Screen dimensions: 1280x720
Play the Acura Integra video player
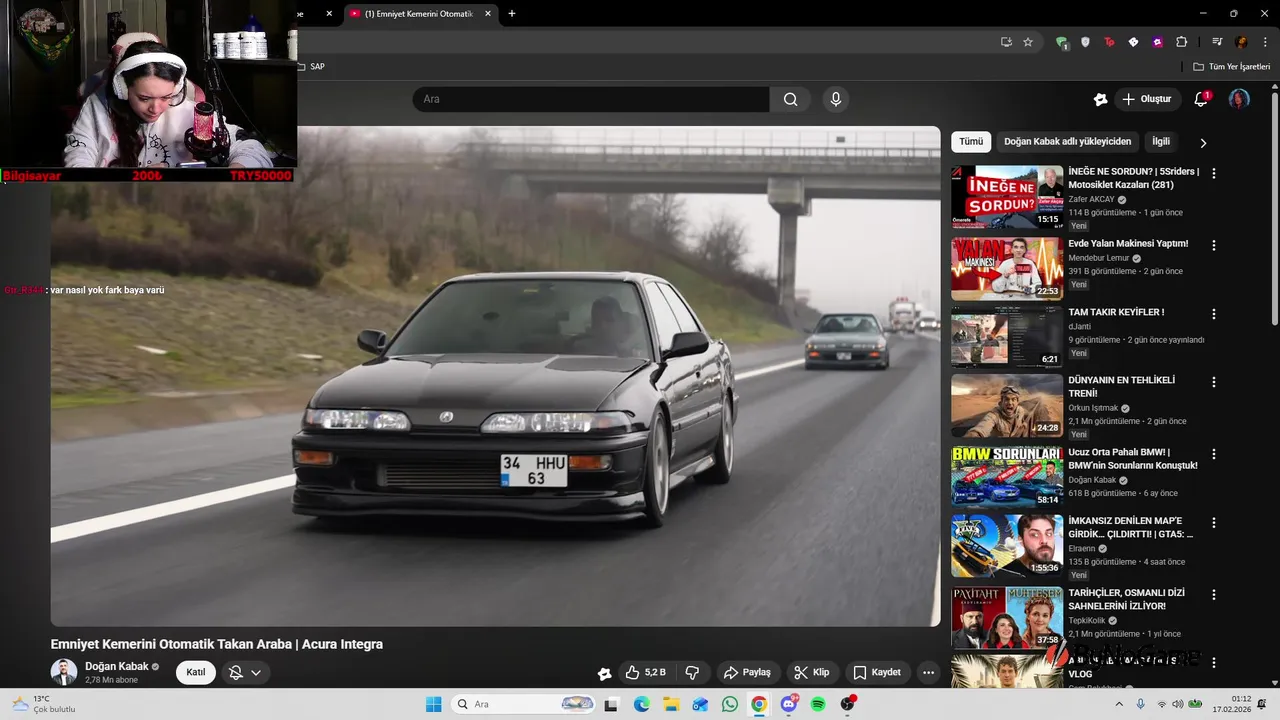point(496,376)
